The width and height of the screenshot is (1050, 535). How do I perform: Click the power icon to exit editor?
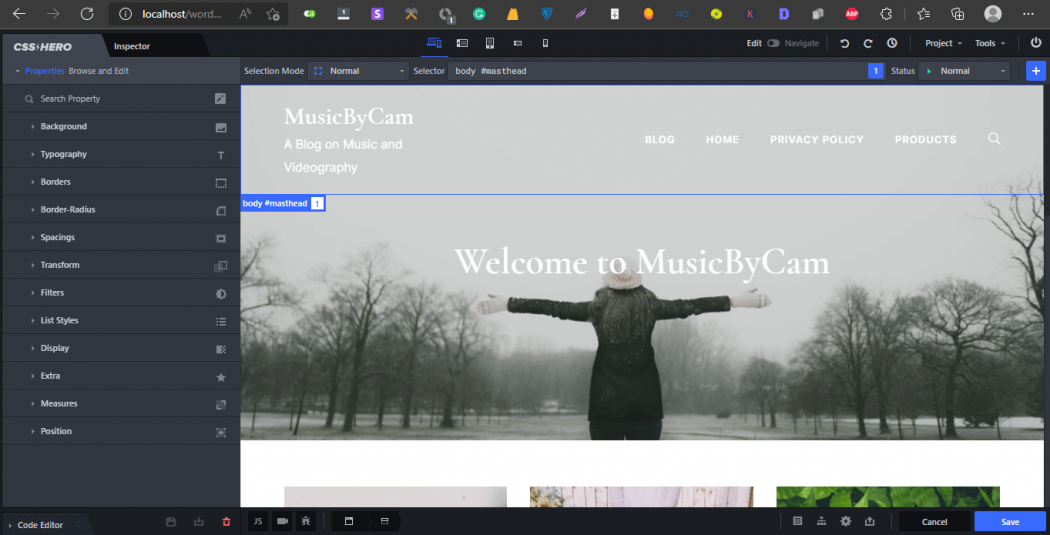point(1035,43)
